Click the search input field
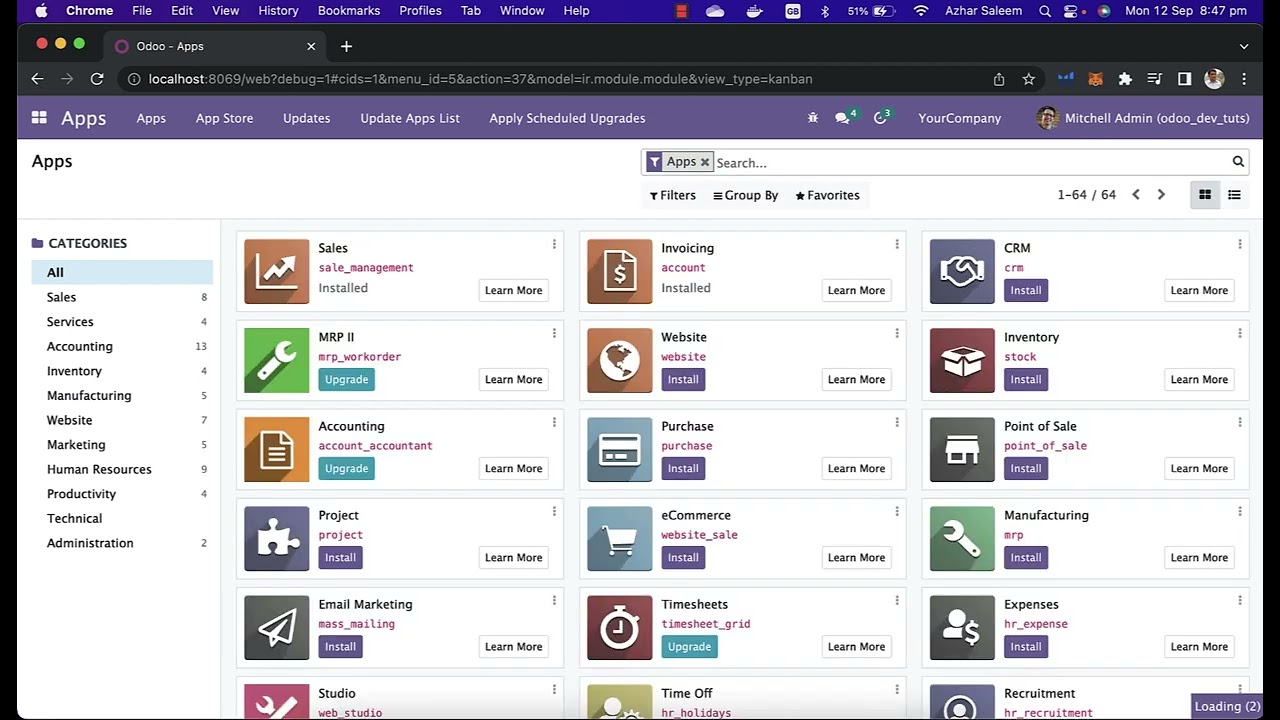Screen dimensions: 1280x720 (970, 162)
